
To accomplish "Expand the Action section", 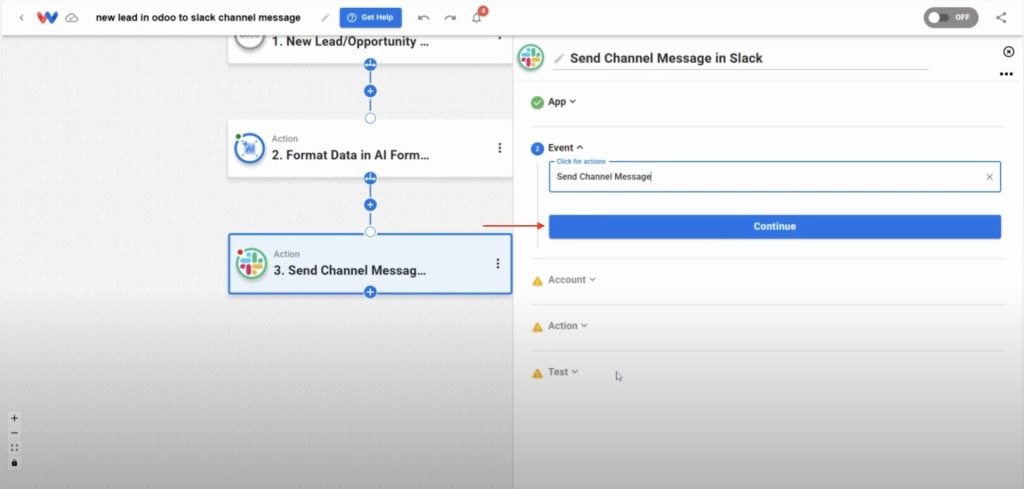I will pyautogui.click(x=568, y=325).
